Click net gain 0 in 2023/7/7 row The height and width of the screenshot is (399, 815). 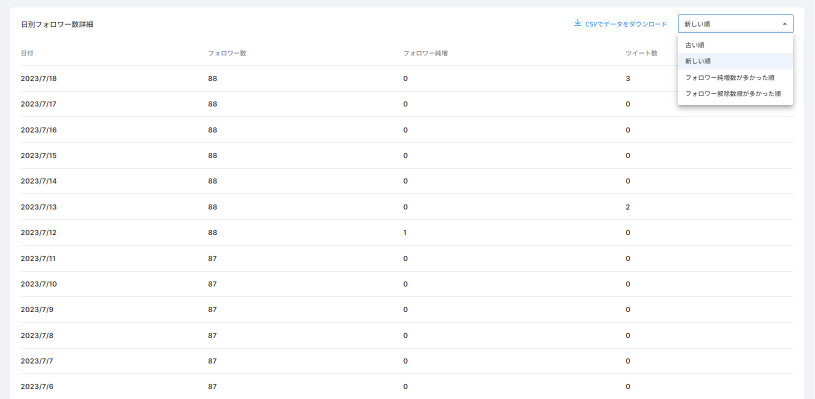[405, 361]
